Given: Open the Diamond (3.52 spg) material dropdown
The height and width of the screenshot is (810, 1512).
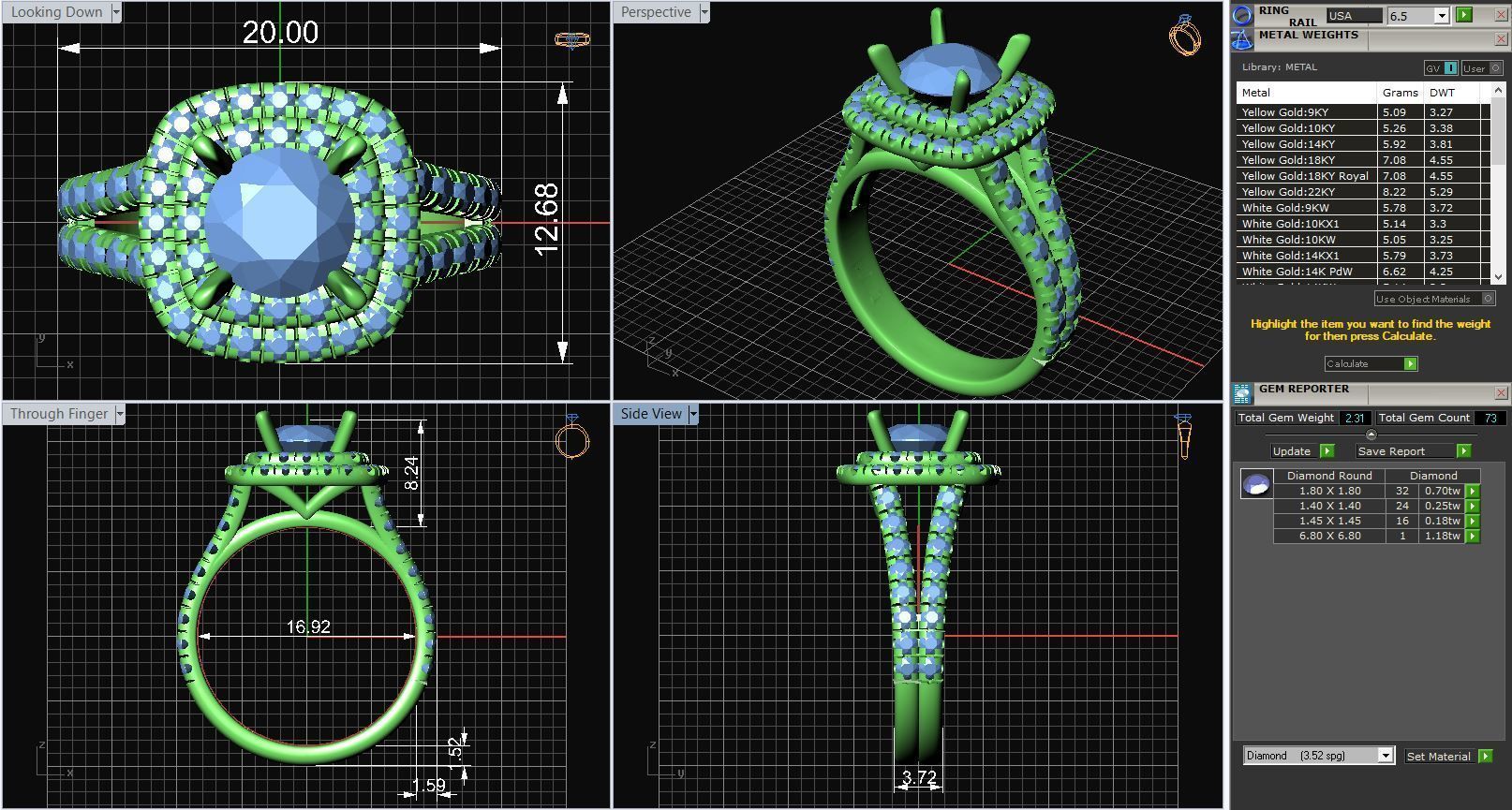Looking at the screenshot, I should coord(1386,756).
